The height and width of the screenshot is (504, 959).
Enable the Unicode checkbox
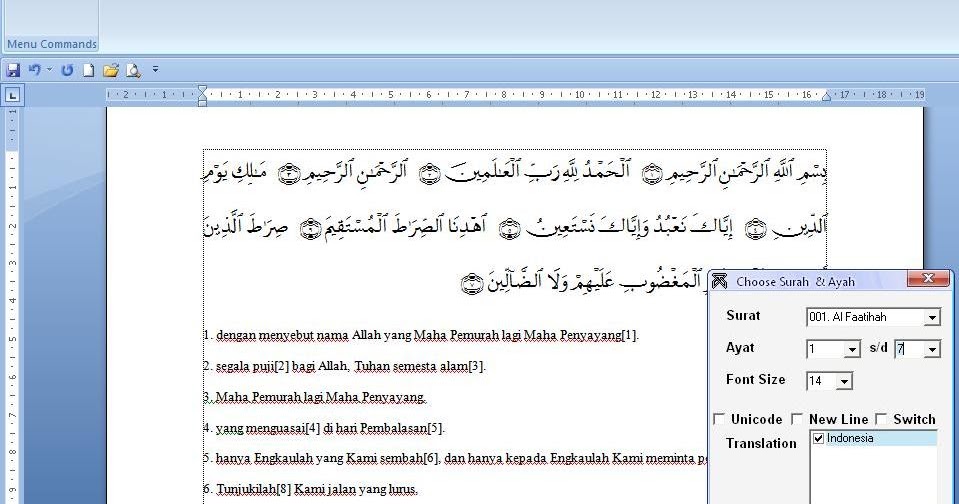click(x=720, y=420)
